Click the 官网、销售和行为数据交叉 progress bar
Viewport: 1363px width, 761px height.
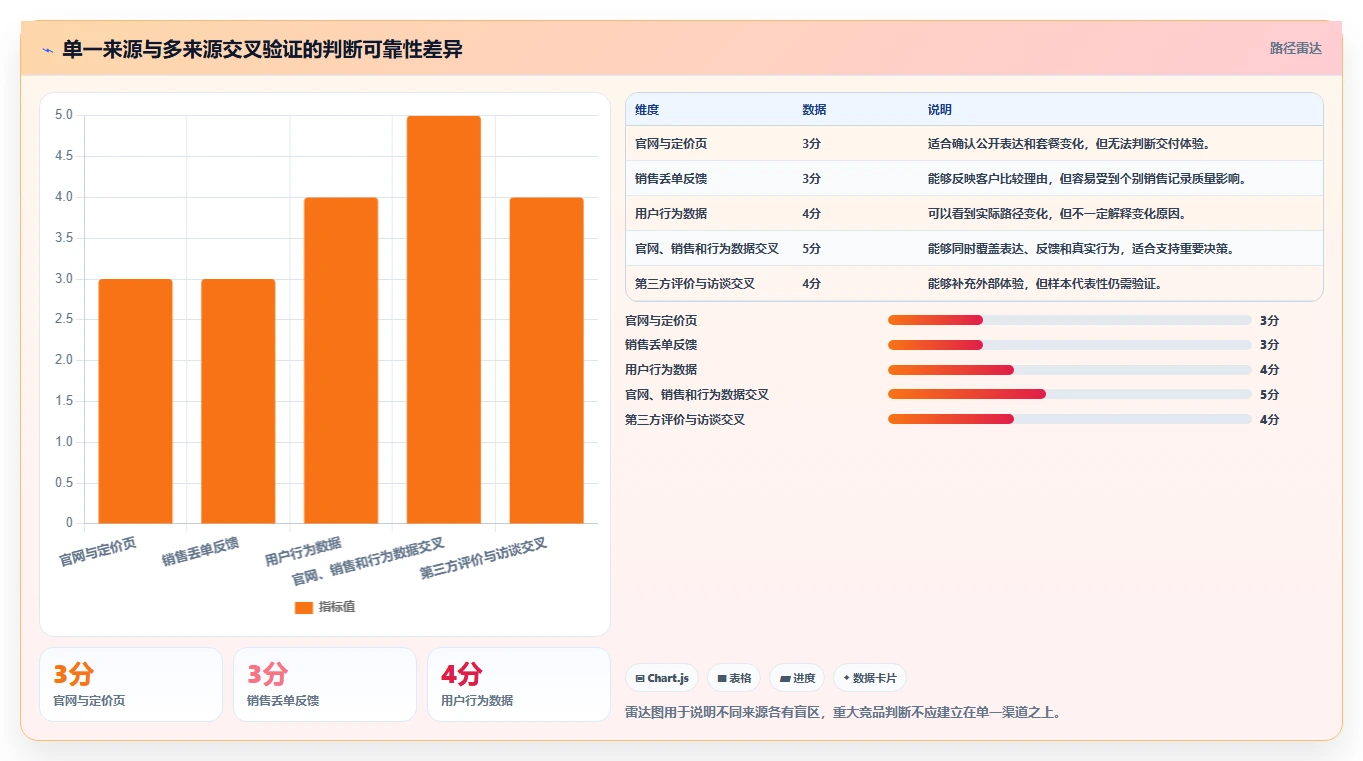[1070, 394]
